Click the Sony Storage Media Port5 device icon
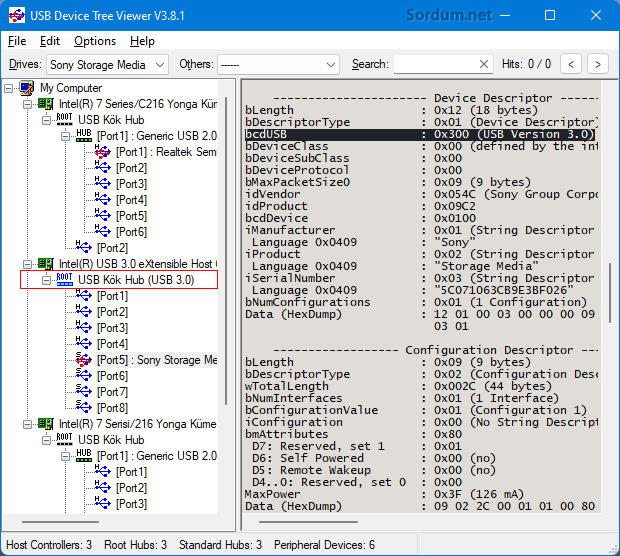Image resolution: width=620 pixels, height=556 pixels. coord(84,360)
